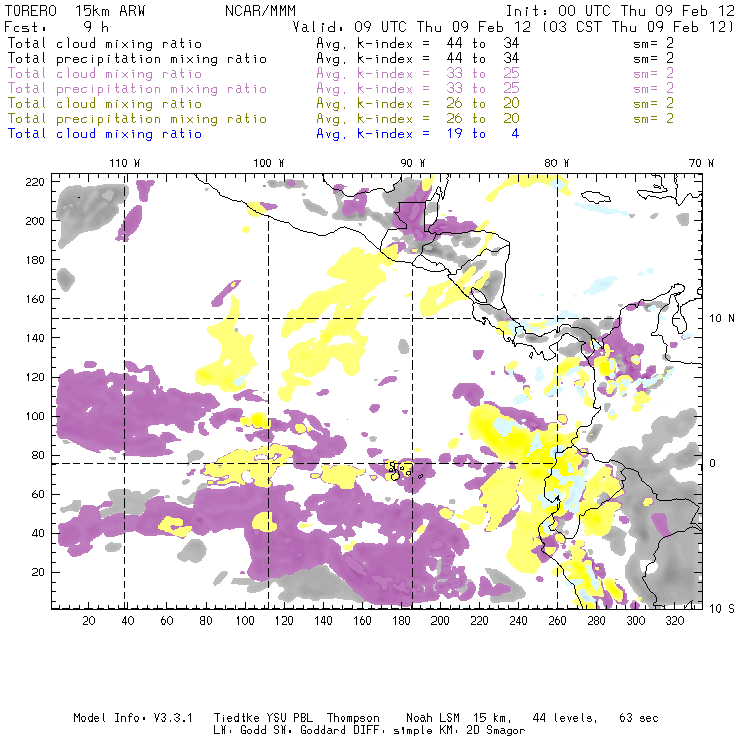Screen dimensions: 740x740
Task: Click the "Goddard DIFF," text
Action: [343, 731]
